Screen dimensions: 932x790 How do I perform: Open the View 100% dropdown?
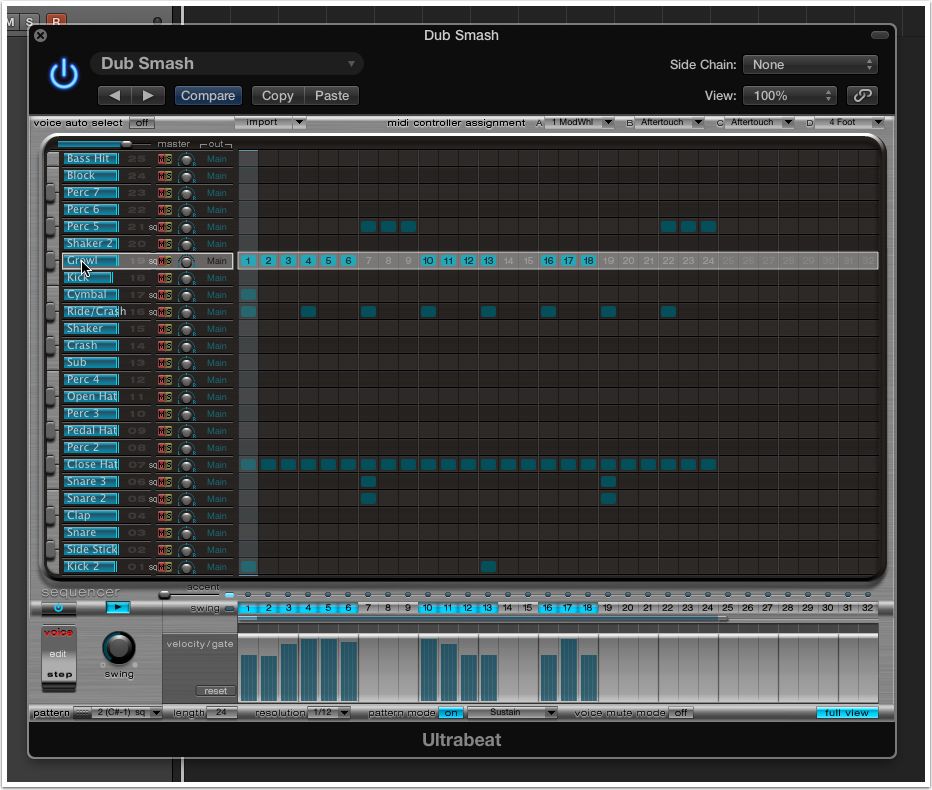(x=789, y=96)
